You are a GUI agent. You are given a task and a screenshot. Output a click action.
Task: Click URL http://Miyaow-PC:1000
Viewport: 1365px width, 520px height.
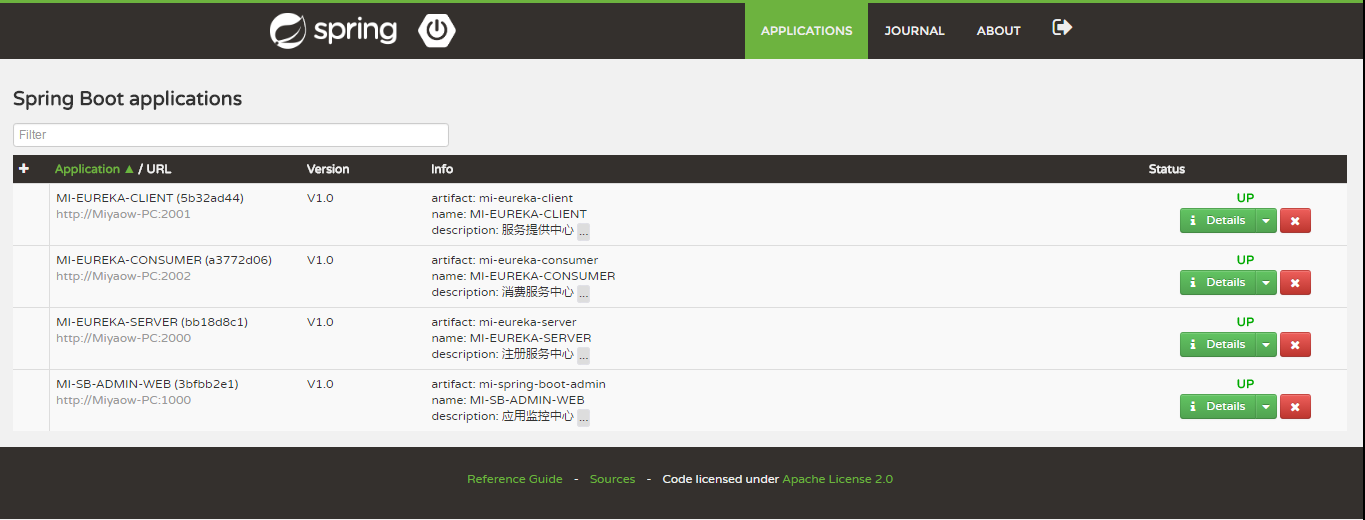(123, 400)
